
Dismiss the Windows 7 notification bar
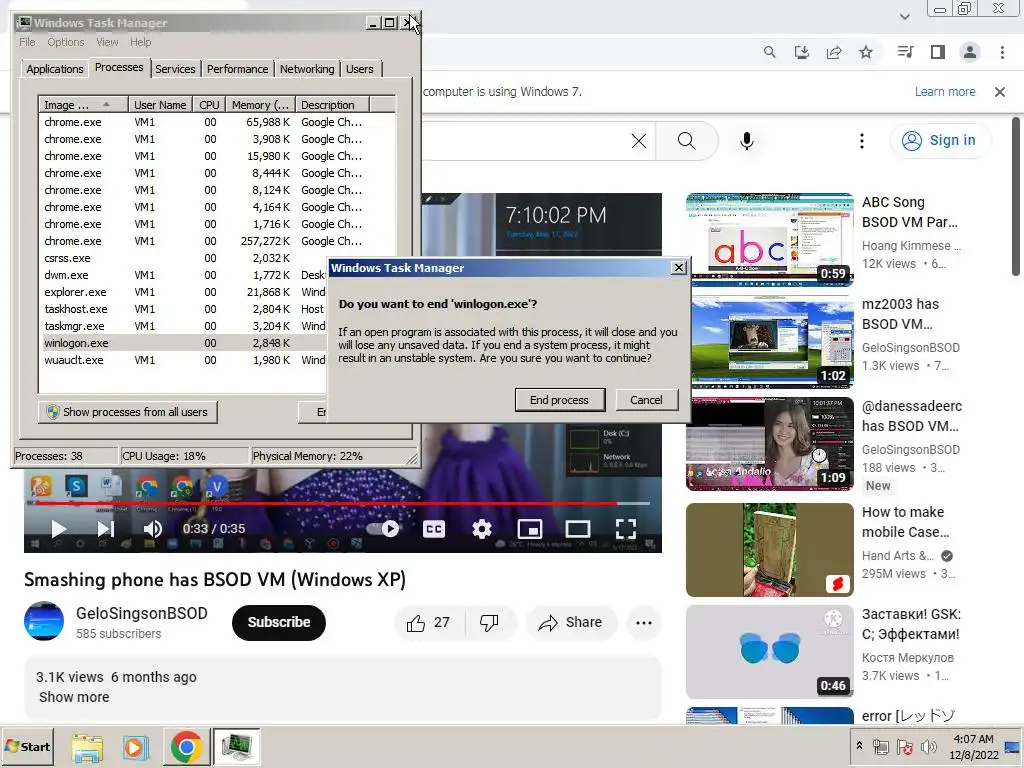click(999, 91)
